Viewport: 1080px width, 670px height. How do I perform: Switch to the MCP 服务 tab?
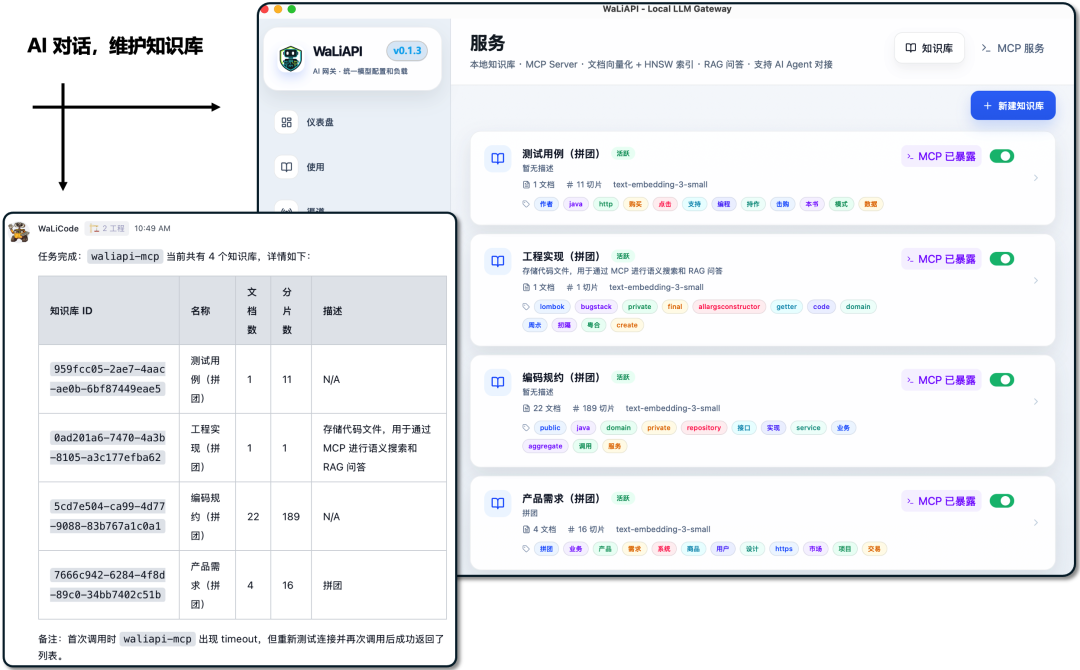(x=1012, y=48)
